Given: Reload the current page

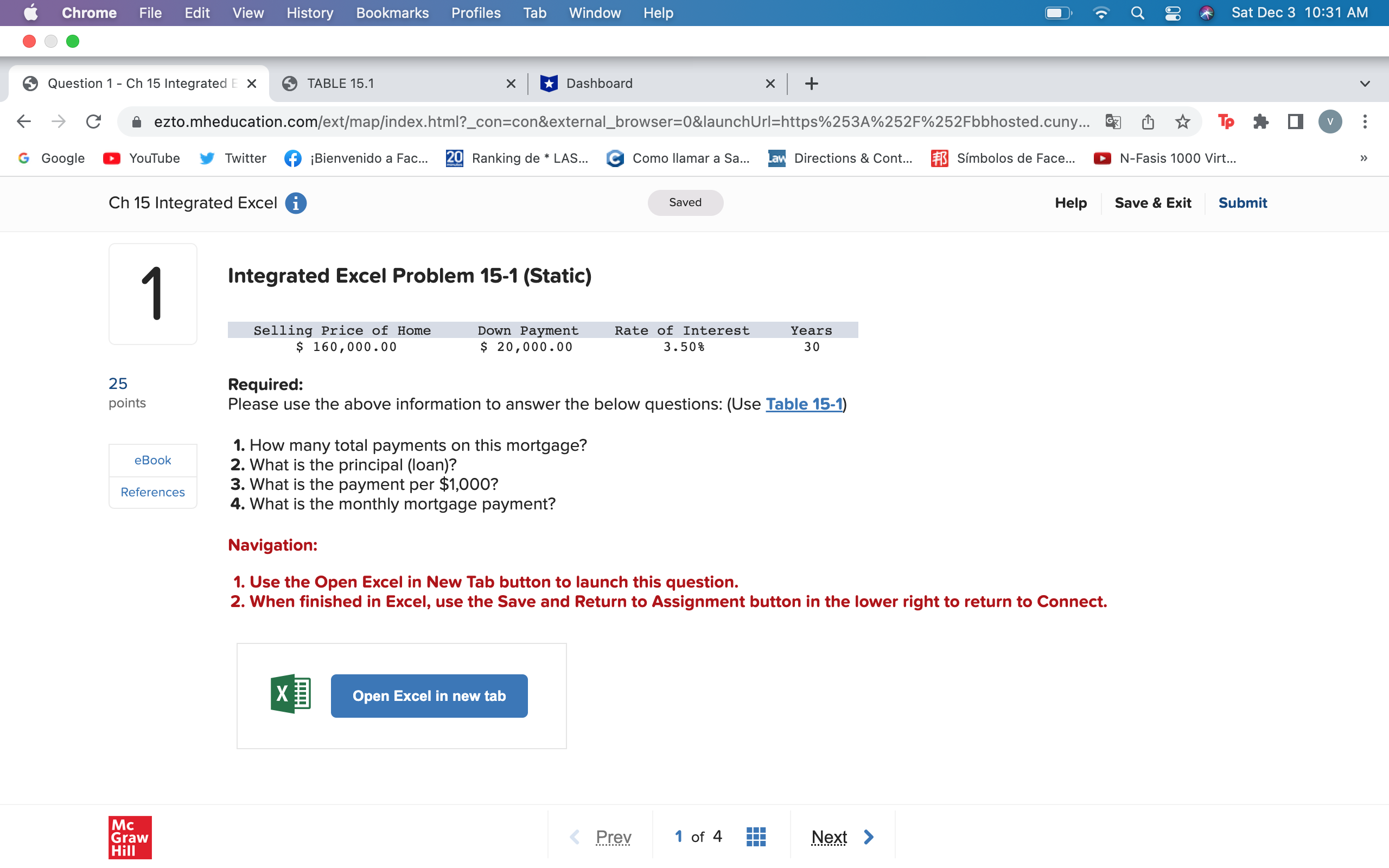Looking at the screenshot, I should click(93, 121).
